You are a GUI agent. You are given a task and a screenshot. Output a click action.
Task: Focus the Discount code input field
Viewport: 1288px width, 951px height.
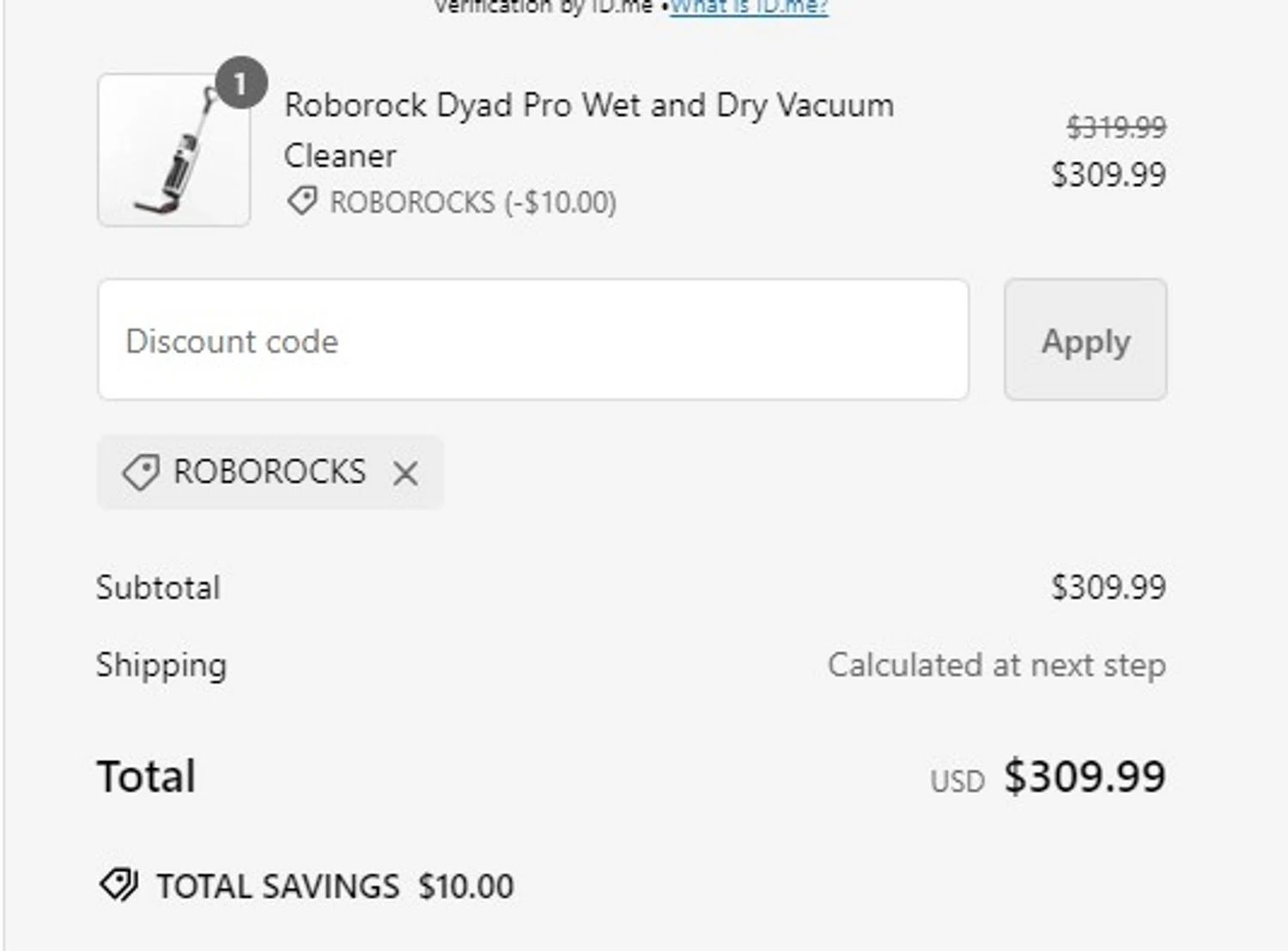click(x=532, y=340)
